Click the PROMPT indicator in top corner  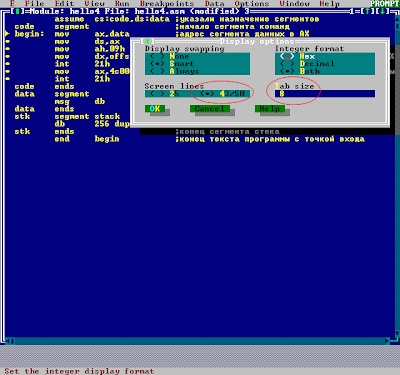[x=385, y=4]
